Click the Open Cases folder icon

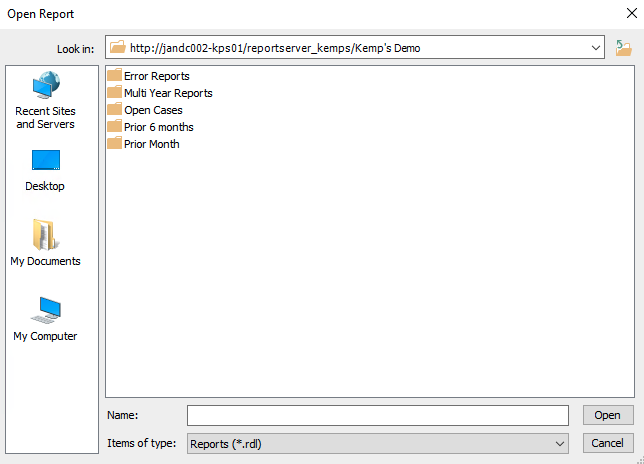pyautogui.click(x=114, y=110)
